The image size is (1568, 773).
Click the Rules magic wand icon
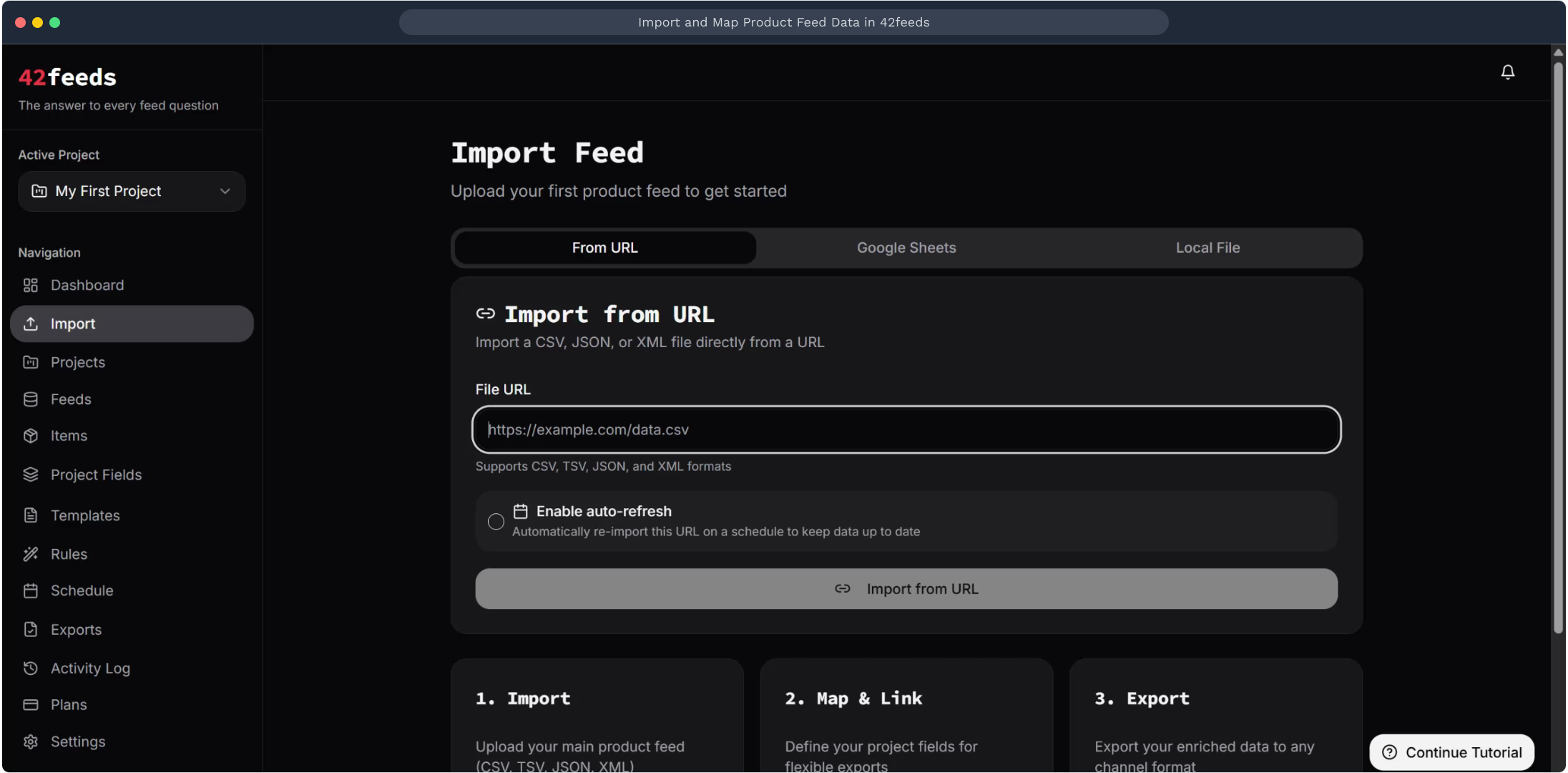[x=30, y=554]
